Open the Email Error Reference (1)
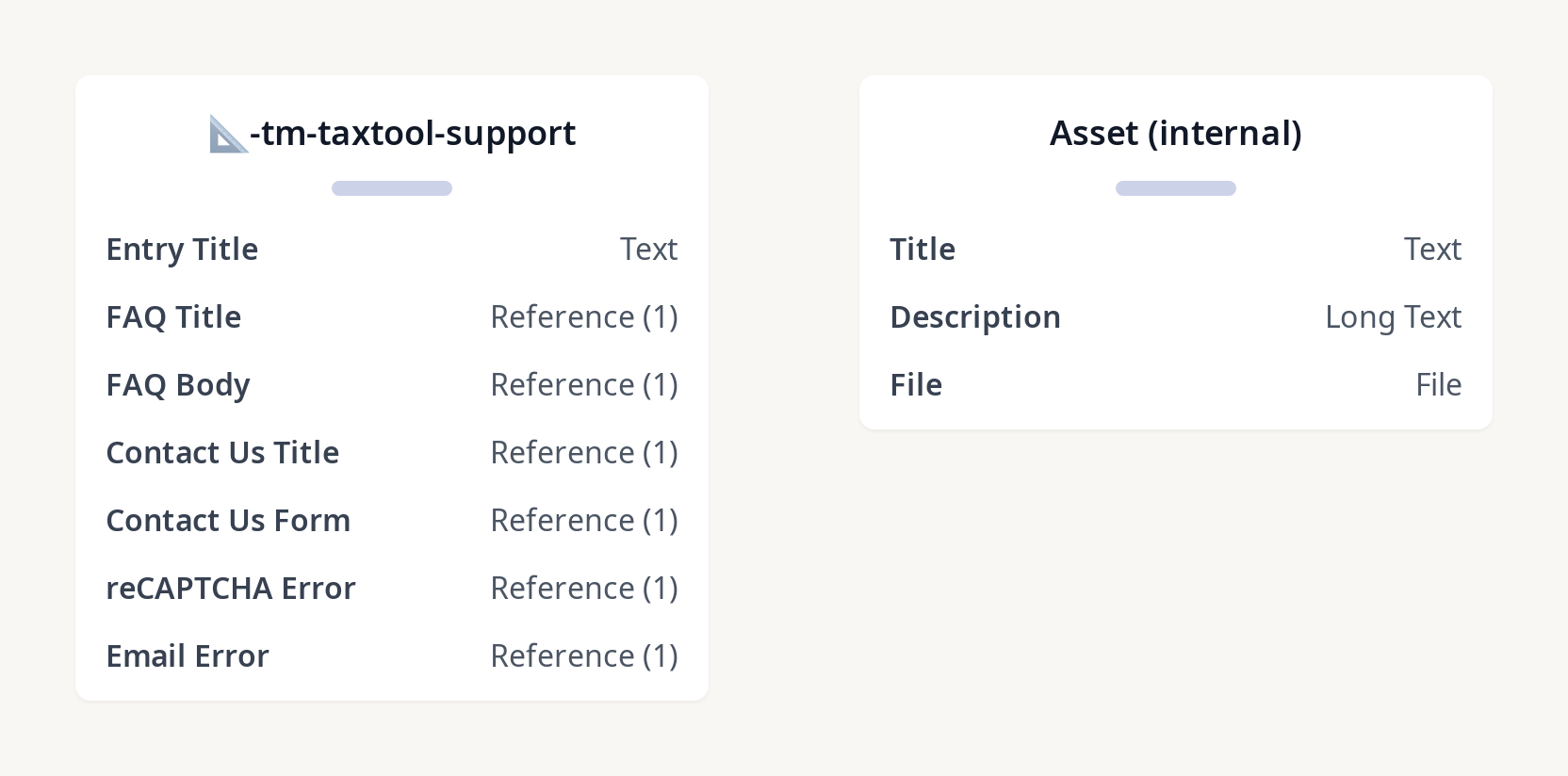 coord(584,656)
